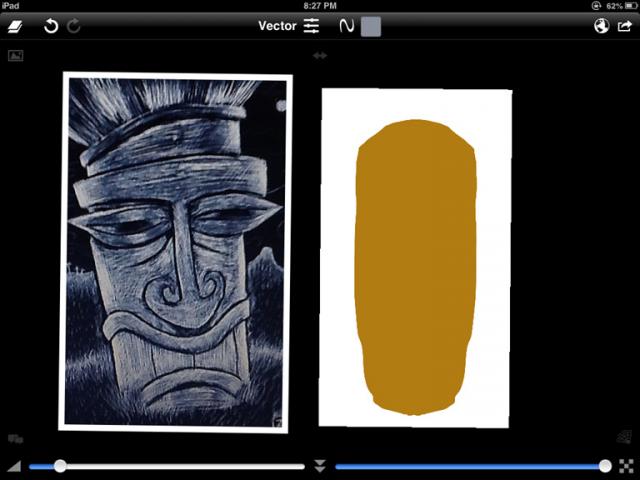The image size is (640, 480).
Task: Toggle the reference image icon
Action: (x=16, y=56)
